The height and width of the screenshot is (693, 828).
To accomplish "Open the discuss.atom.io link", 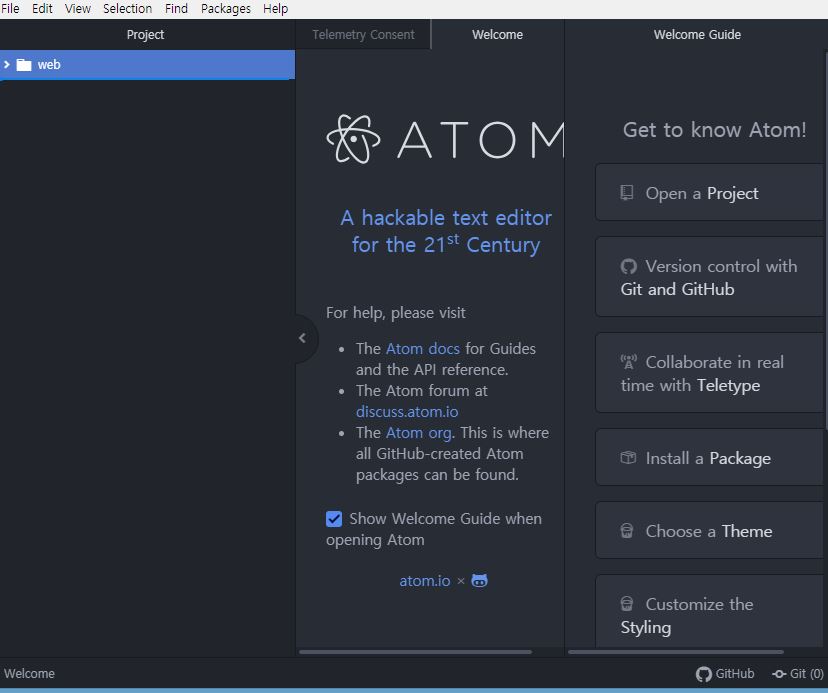I will (x=407, y=411).
